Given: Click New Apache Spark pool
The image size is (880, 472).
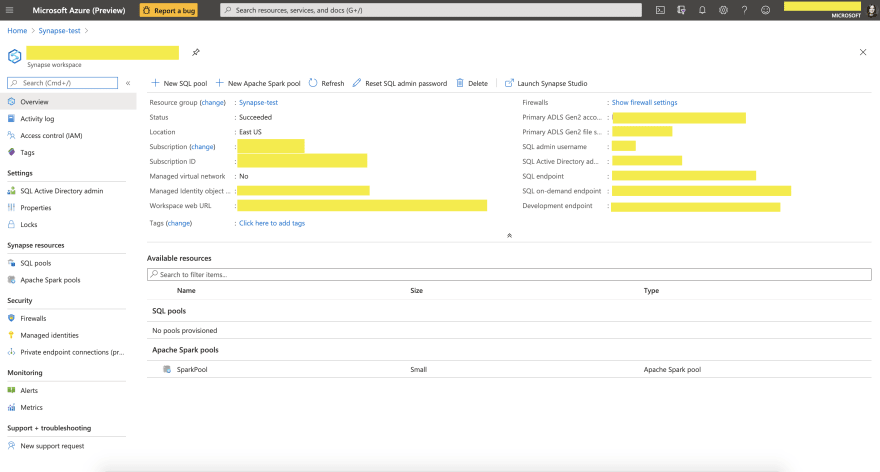Looking at the screenshot, I should pyautogui.click(x=258, y=83).
